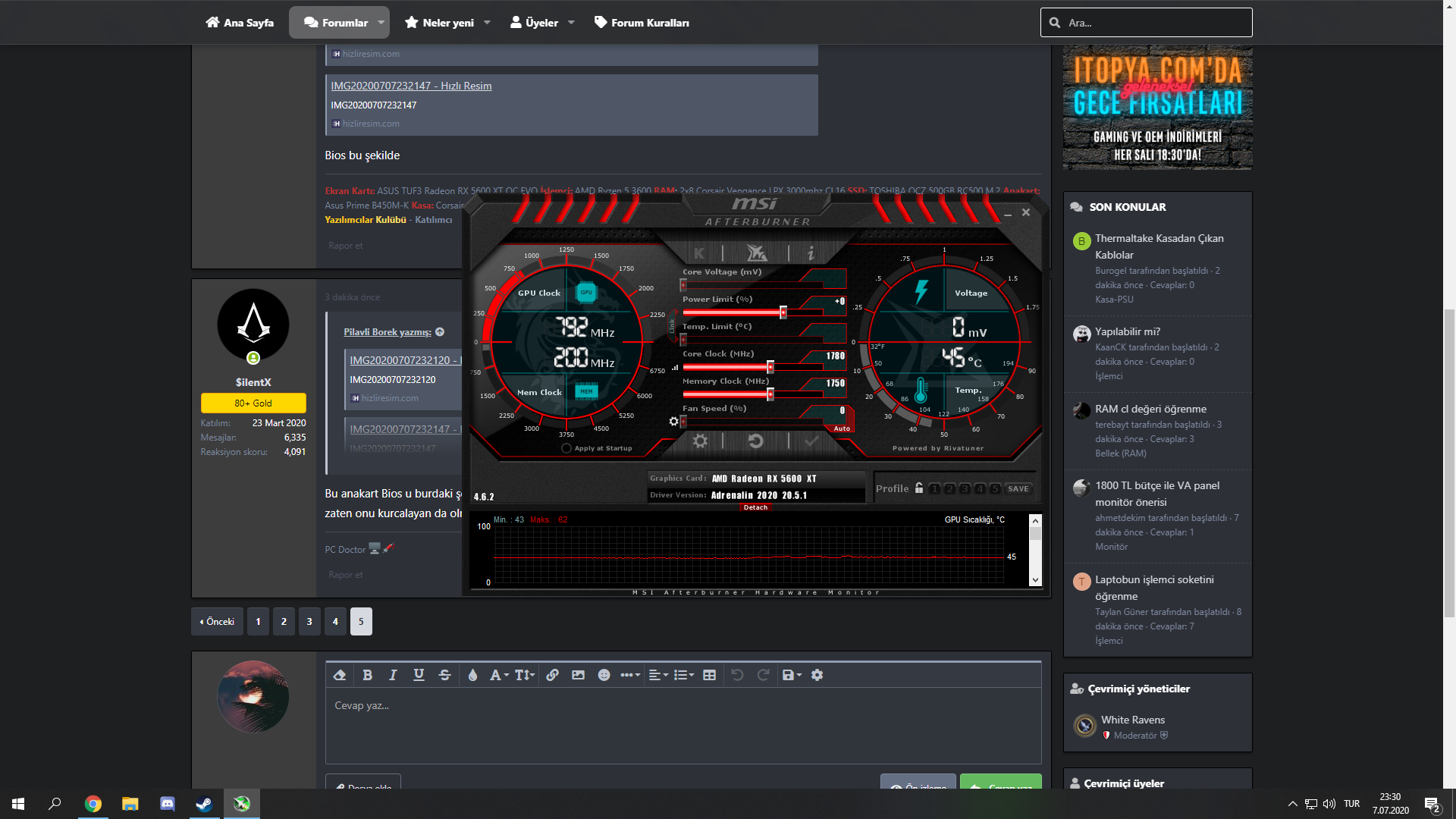This screenshot has width=1456, height=819.
Task: Adjust the Memory Clock slider handle
Action: [x=770, y=394]
